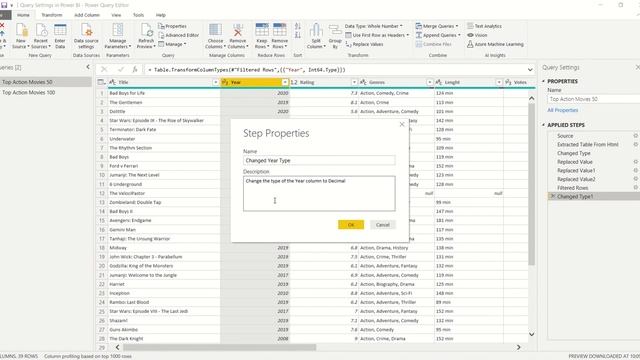Close the Step Properties dialog

point(402,124)
